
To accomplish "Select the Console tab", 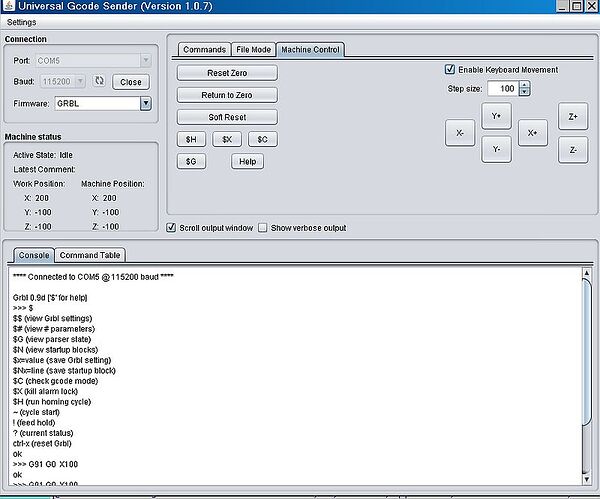I will [34, 255].
